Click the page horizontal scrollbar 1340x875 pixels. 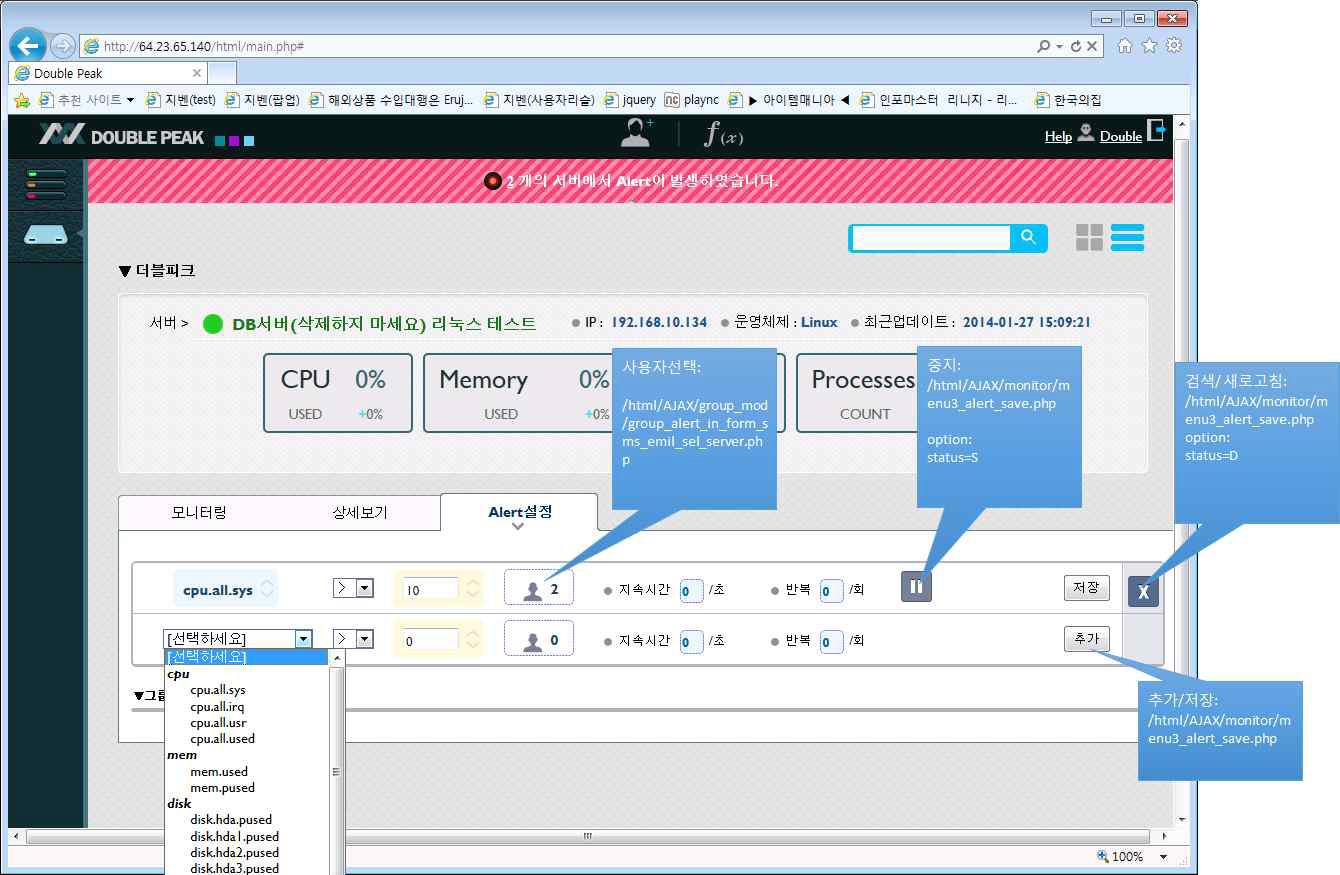[588, 835]
